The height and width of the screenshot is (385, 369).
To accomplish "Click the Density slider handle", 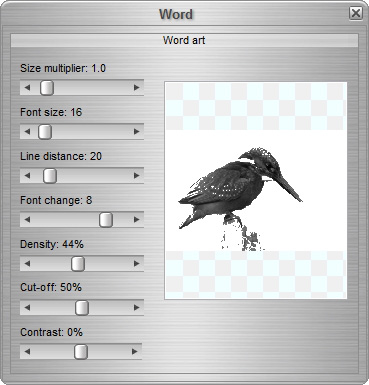I will tap(78, 264).
